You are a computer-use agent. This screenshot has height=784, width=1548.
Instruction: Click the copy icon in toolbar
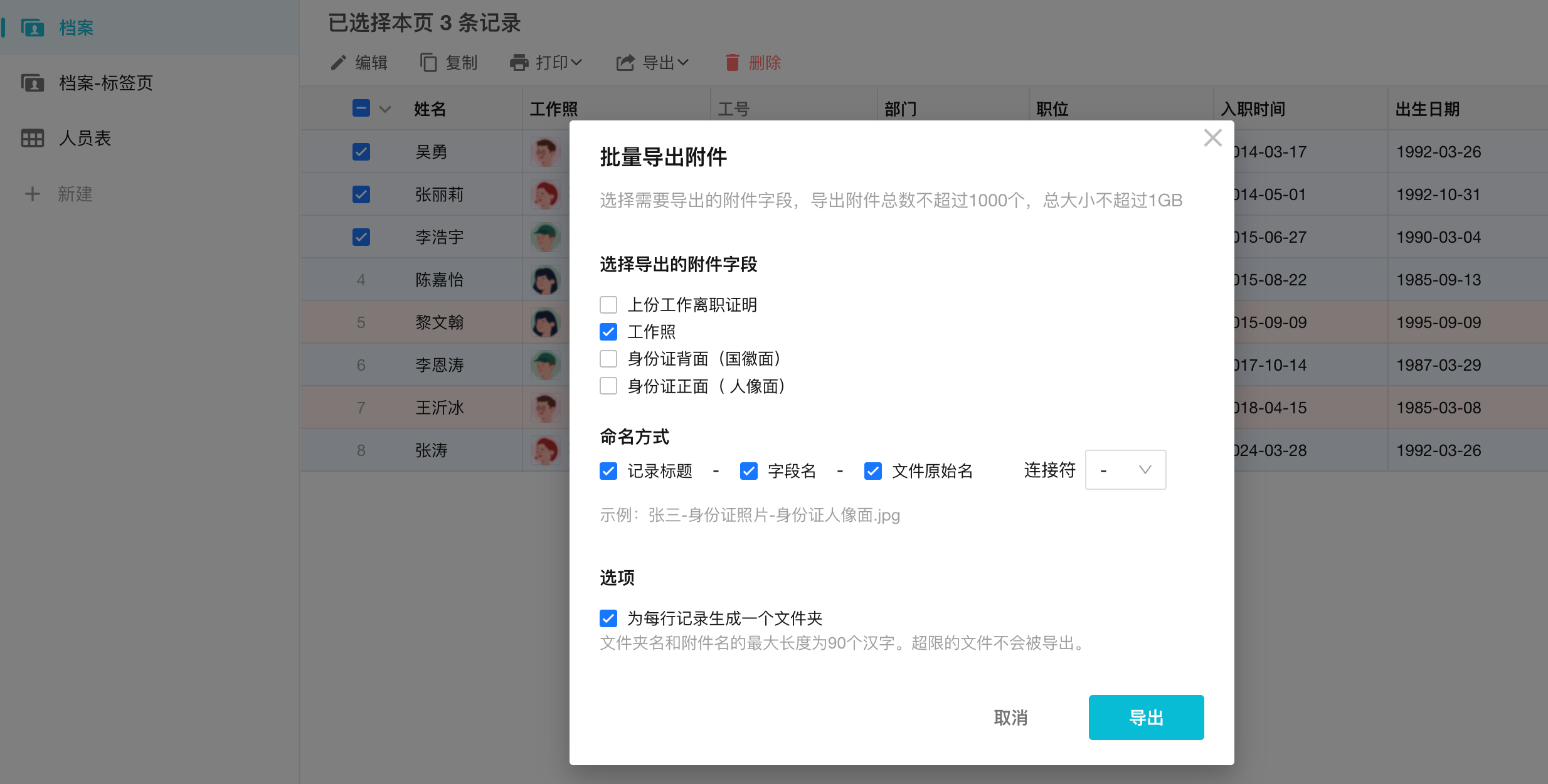[428, 63]
